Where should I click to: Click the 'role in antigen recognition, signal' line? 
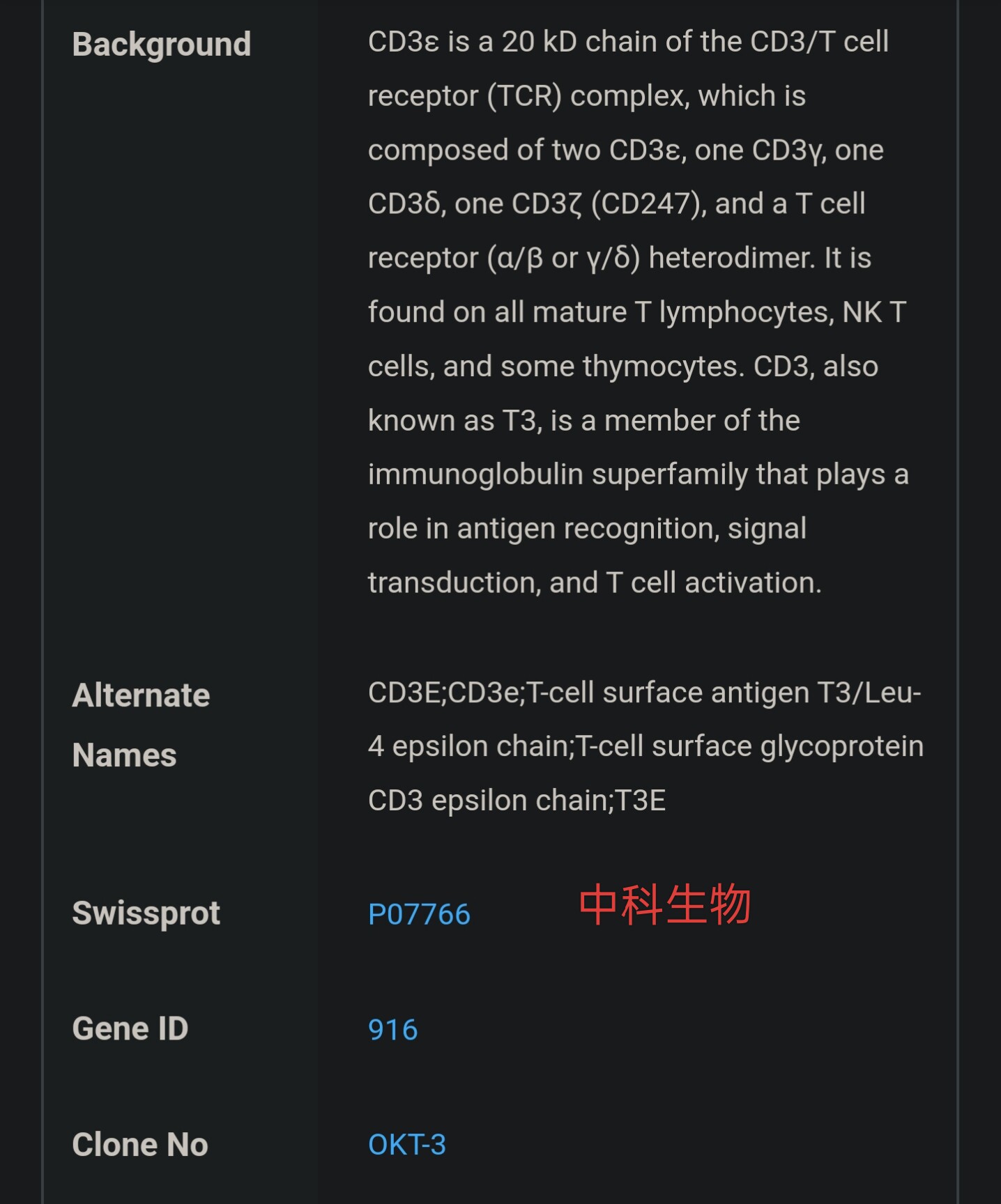coord(588,528)
